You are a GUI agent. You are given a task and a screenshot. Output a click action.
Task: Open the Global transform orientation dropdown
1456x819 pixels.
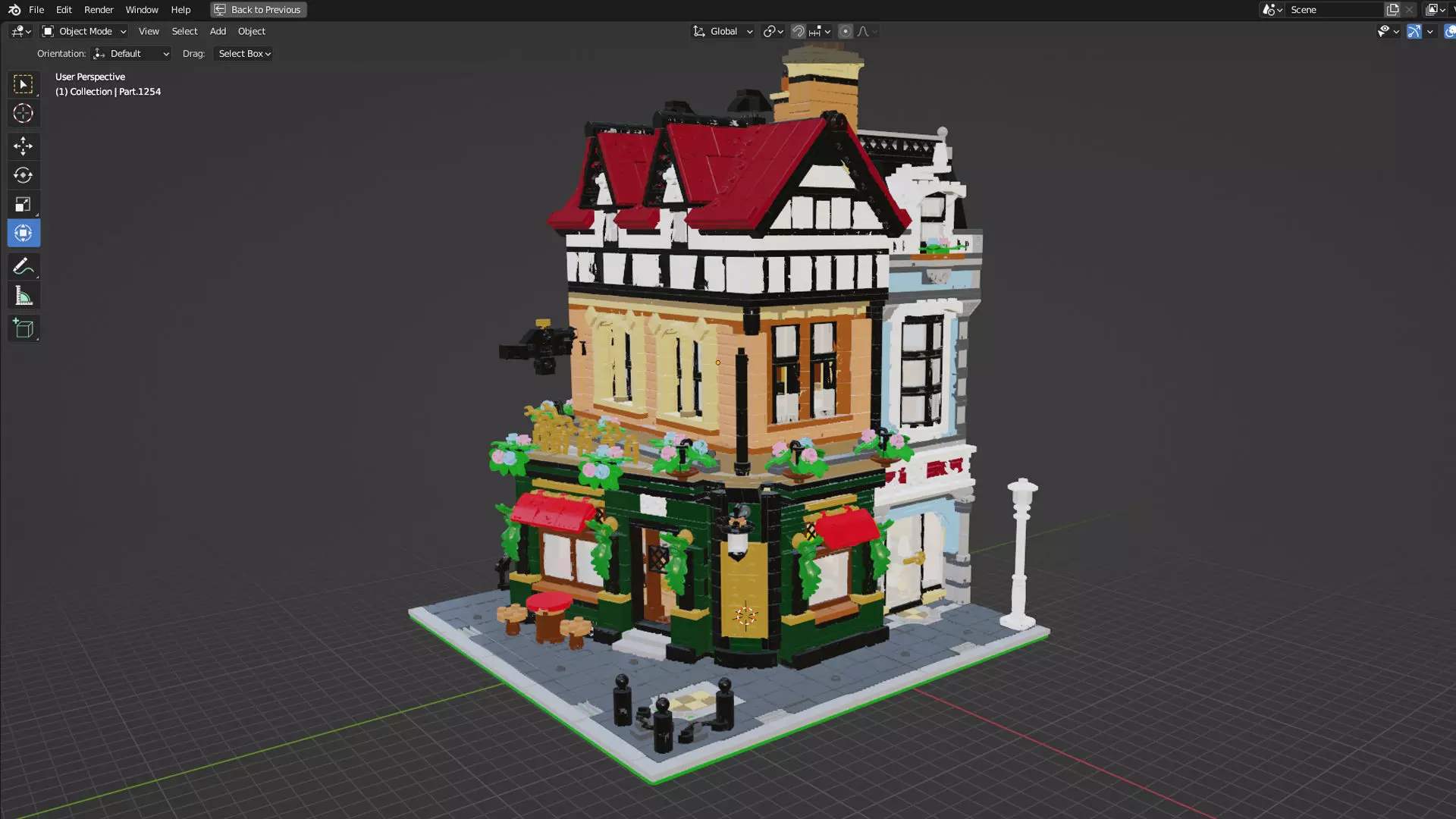pos(723,31)
